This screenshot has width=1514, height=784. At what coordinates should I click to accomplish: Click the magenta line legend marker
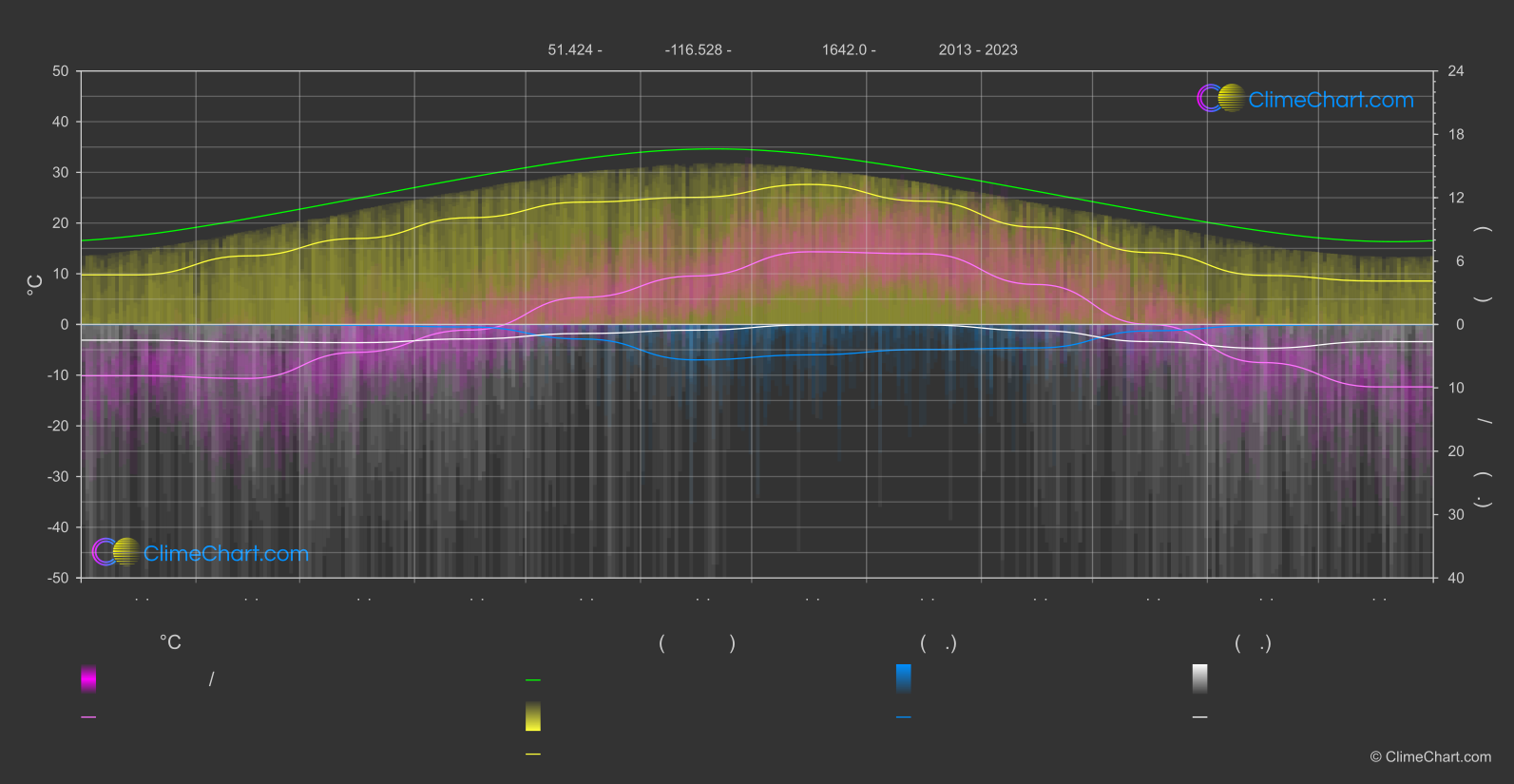88,717
